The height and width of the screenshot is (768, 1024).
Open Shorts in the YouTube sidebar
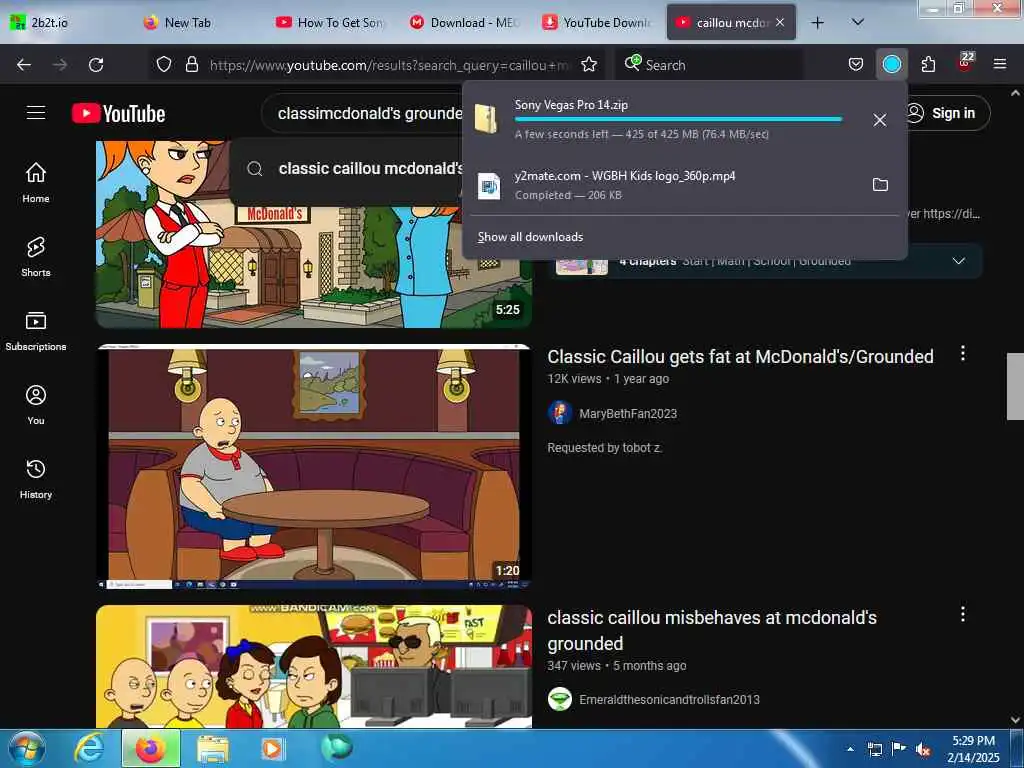(36, 257)
